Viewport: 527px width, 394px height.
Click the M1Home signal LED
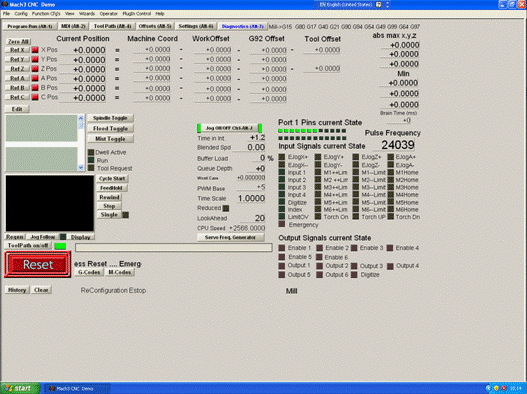pyautogui.click(x=390, y=172)
